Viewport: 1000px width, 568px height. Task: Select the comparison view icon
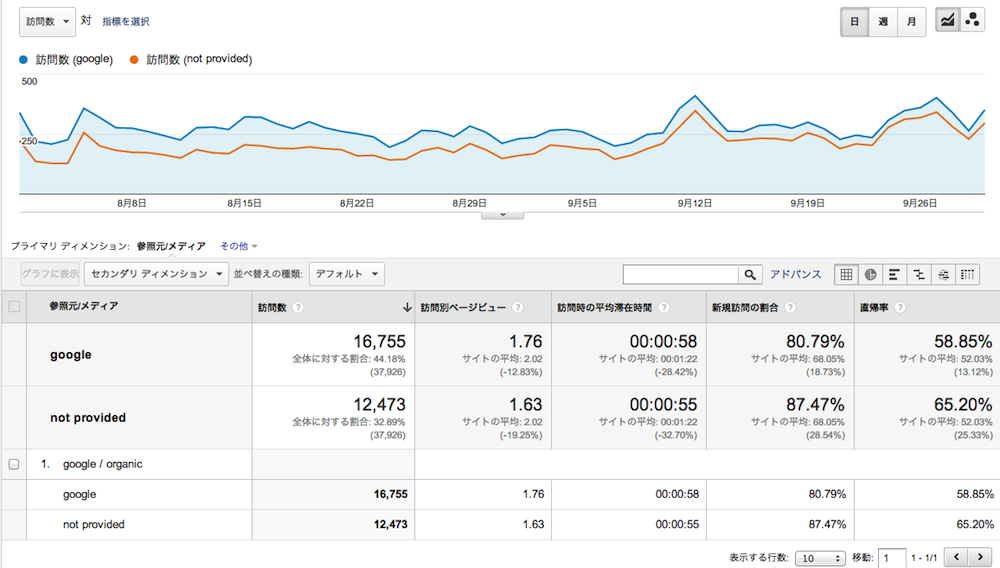pos(918,274)
